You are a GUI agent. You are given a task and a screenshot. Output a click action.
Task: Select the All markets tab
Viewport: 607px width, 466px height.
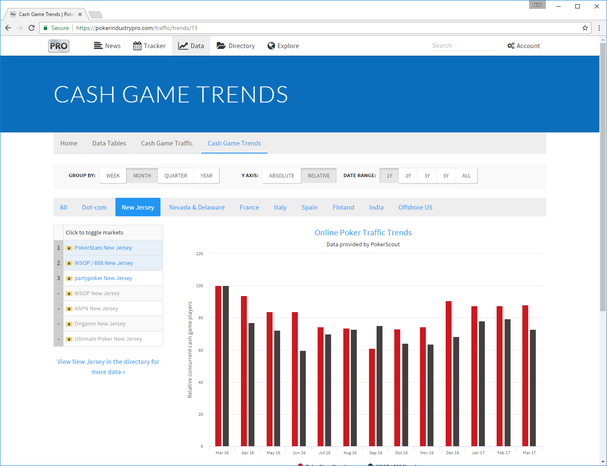coord(63,207)
